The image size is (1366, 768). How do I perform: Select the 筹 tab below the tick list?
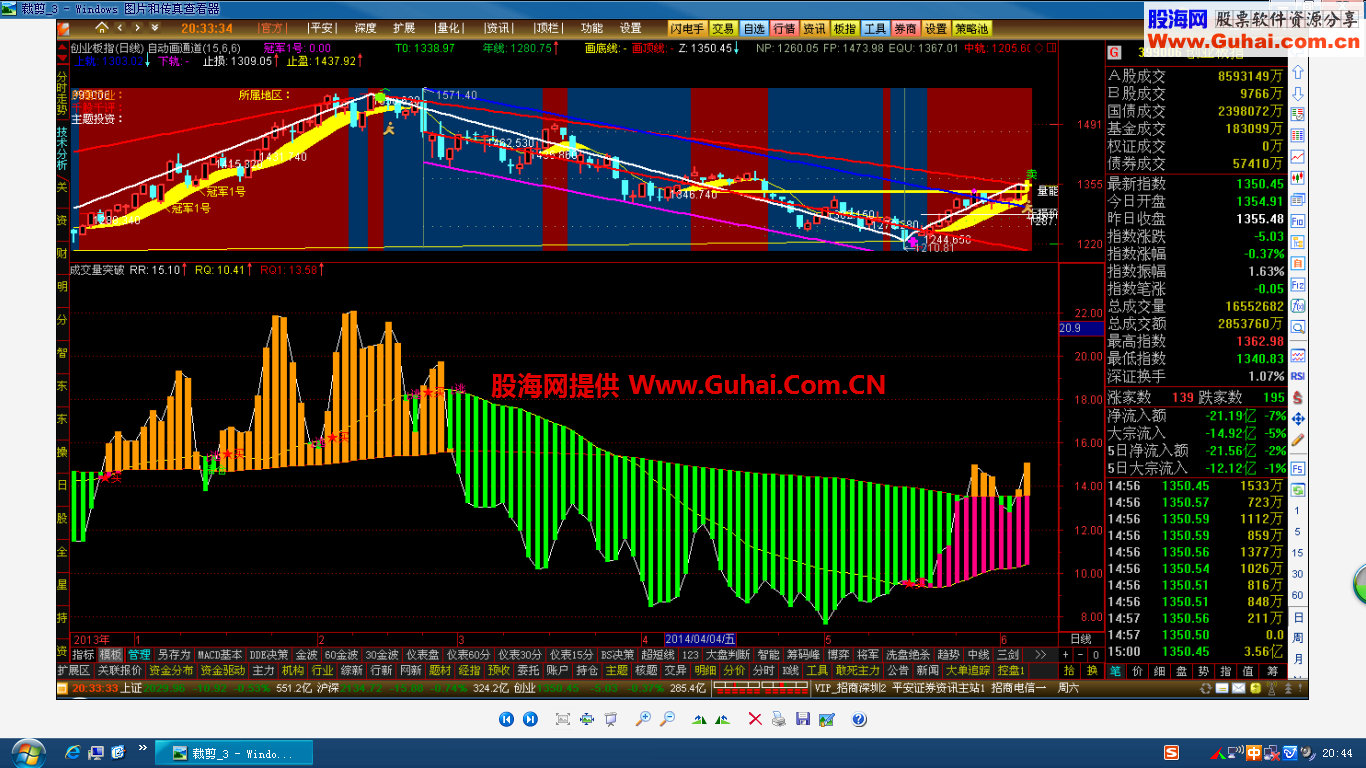[x=1272, y=670]
